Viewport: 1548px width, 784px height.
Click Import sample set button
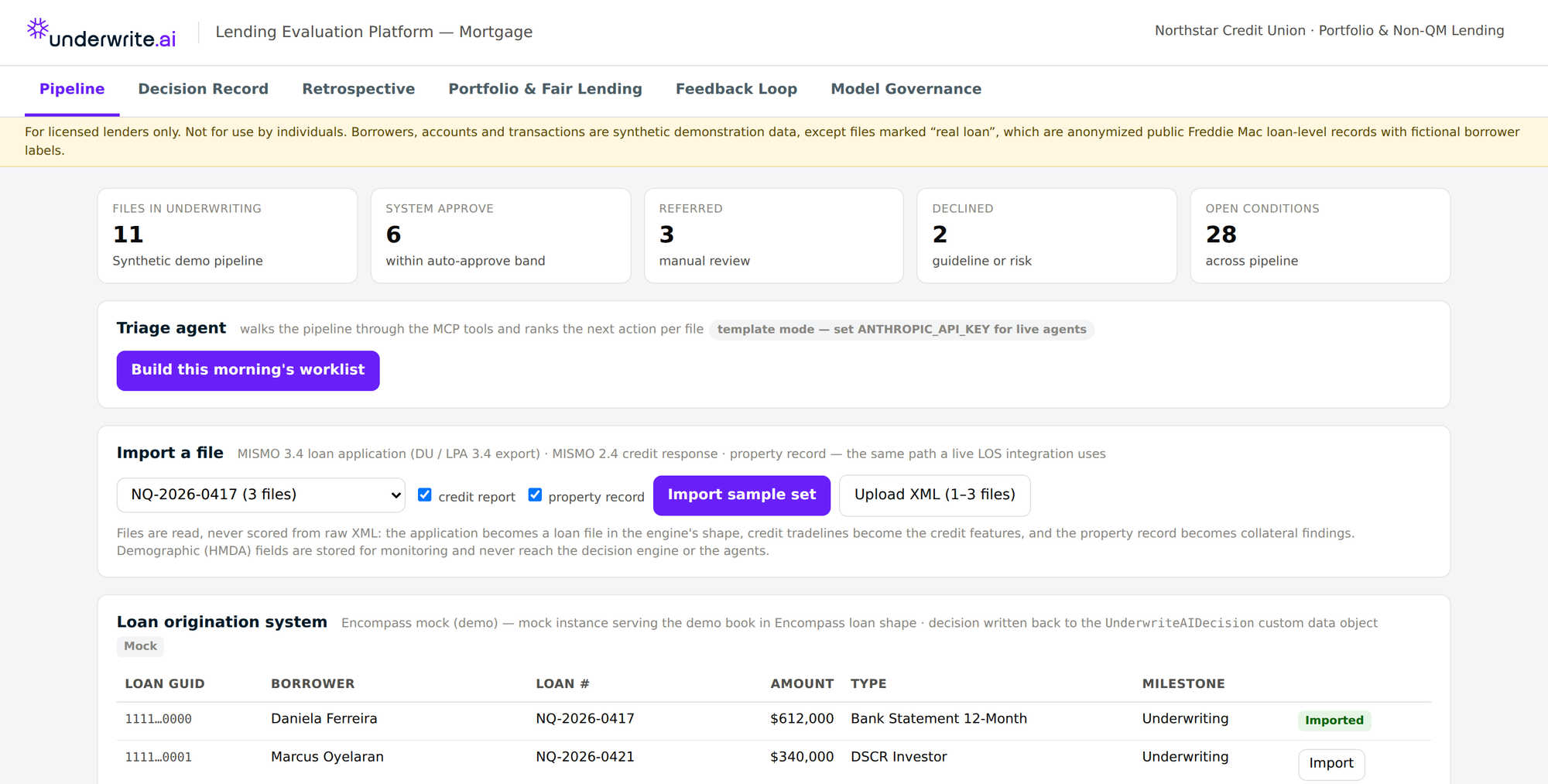pyautogui.click(x=741, y=495)
